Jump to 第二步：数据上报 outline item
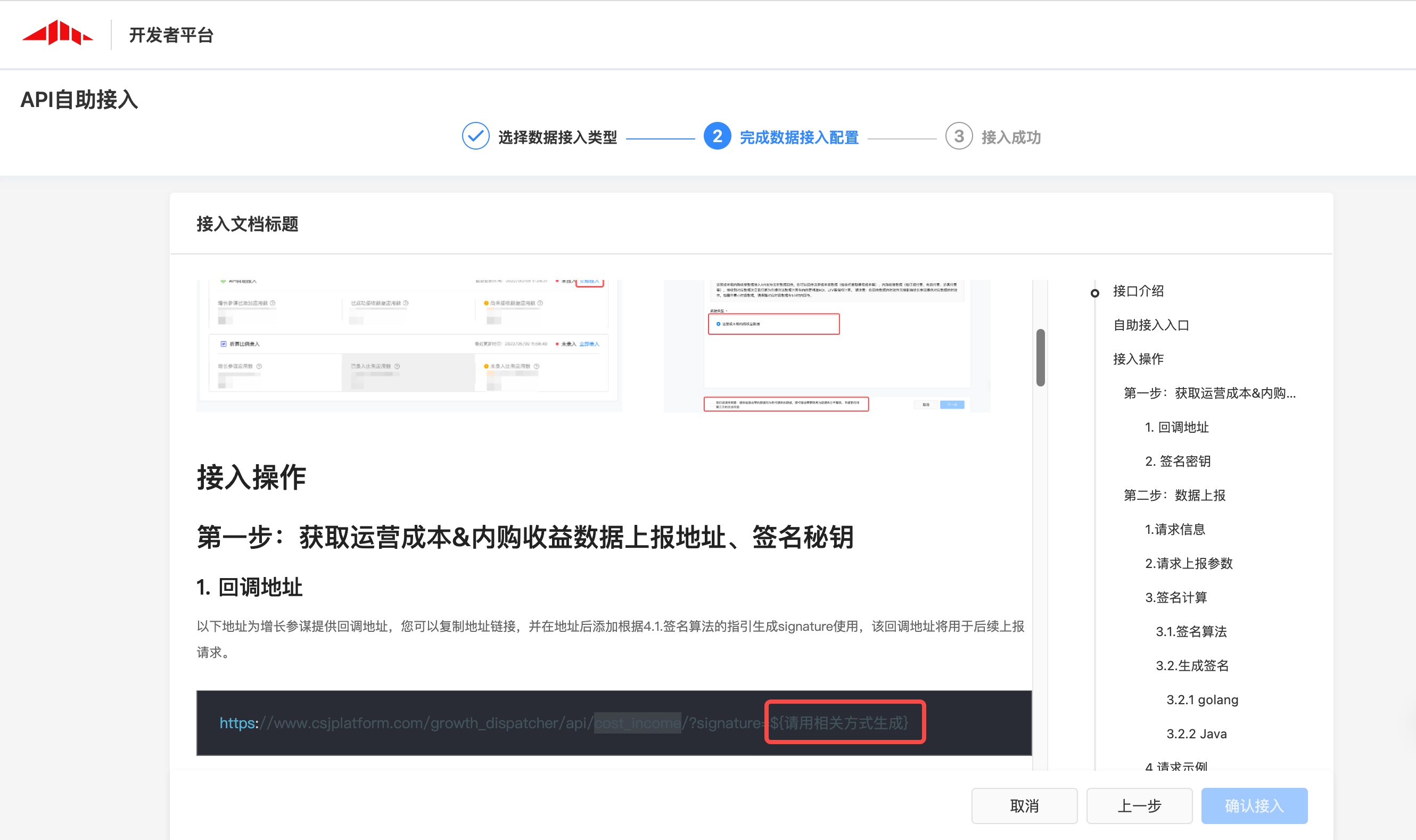 click(1174, 495)
